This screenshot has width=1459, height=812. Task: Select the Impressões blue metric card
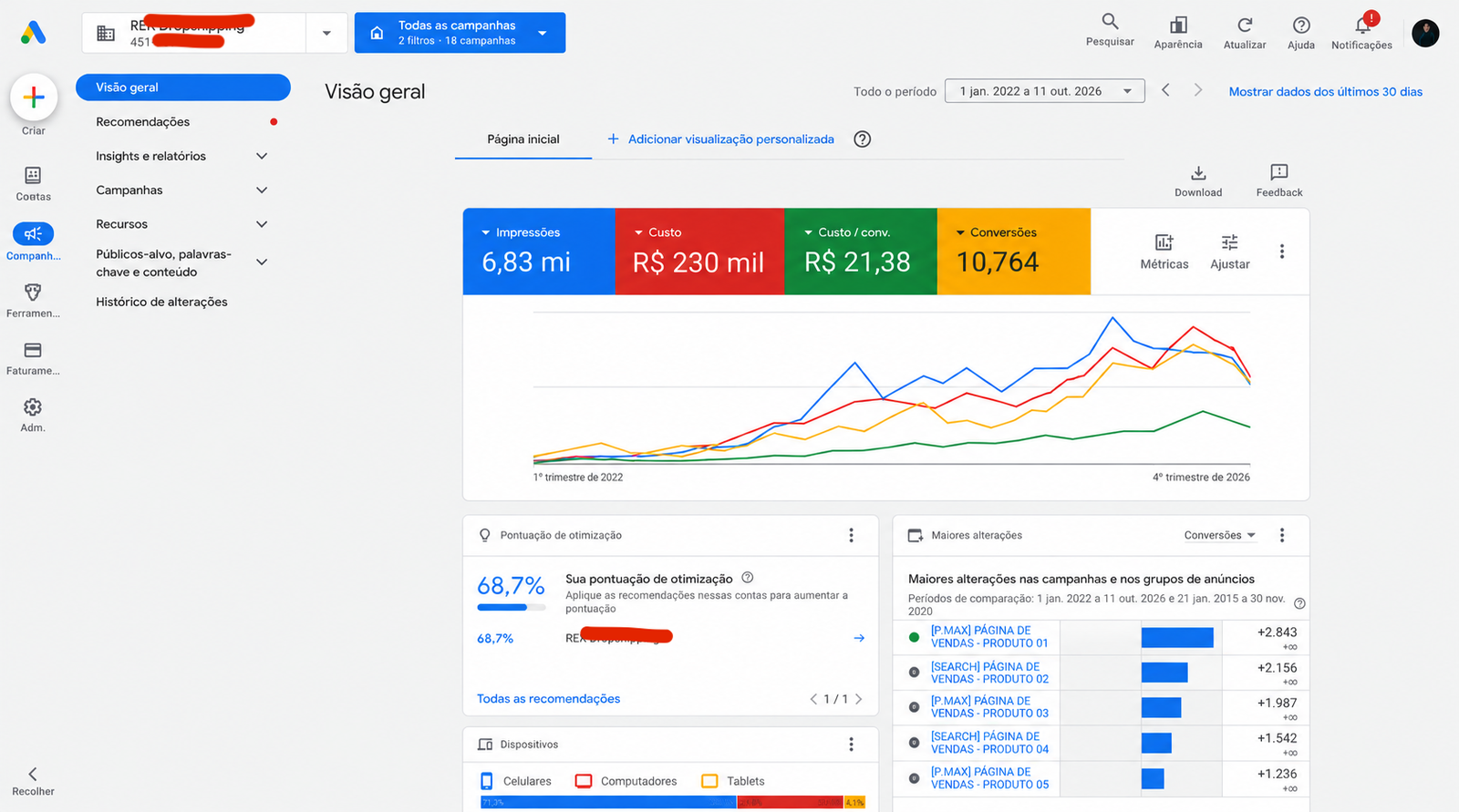coord(539,252)
